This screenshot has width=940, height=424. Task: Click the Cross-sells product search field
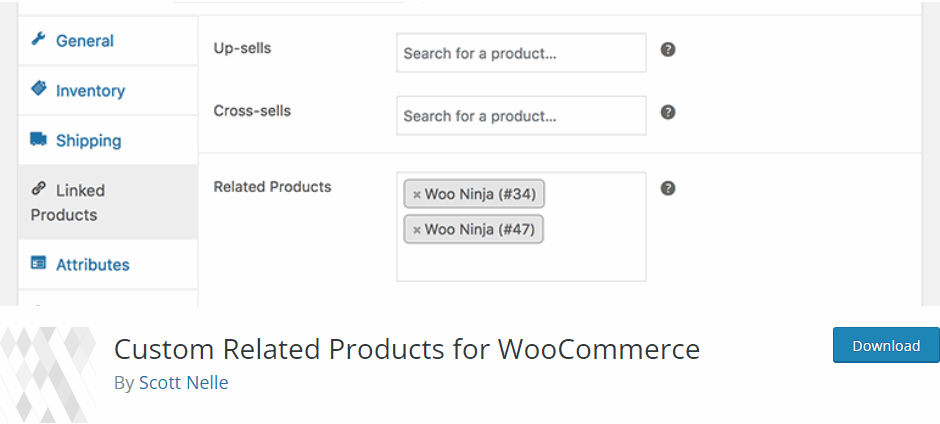[x=521, y=115]
